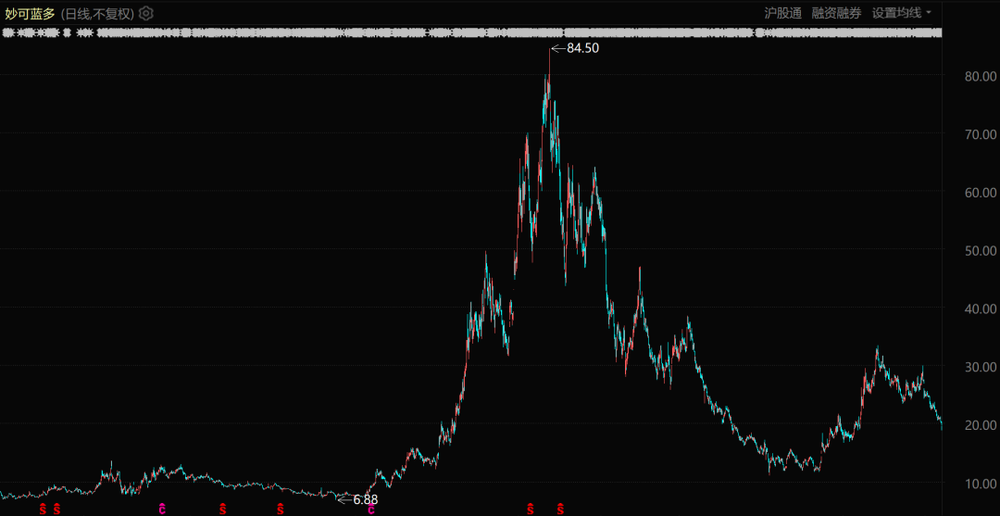Screen dimensions: 1000x516
Task: Expand the 设置均线 dropdown
Action: click(901, 13)
